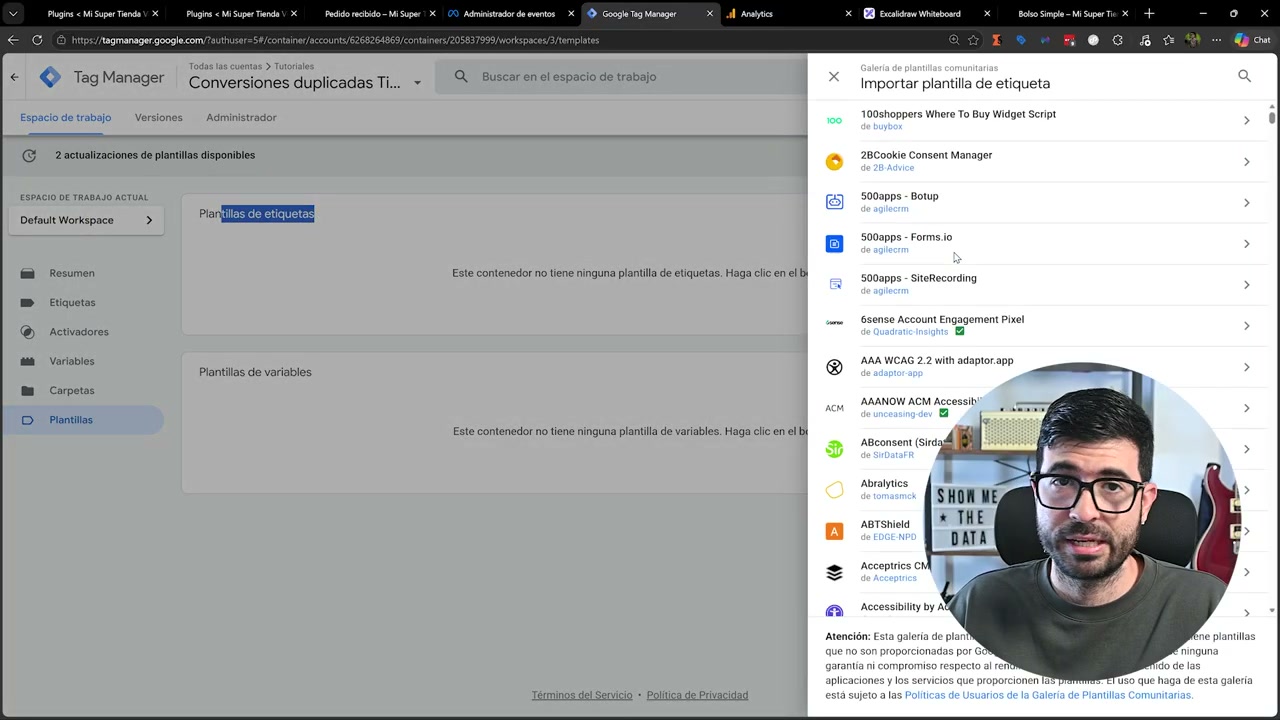1280x720 pixels.
Task: Switch to the Versiones tab
Action: 158,117
